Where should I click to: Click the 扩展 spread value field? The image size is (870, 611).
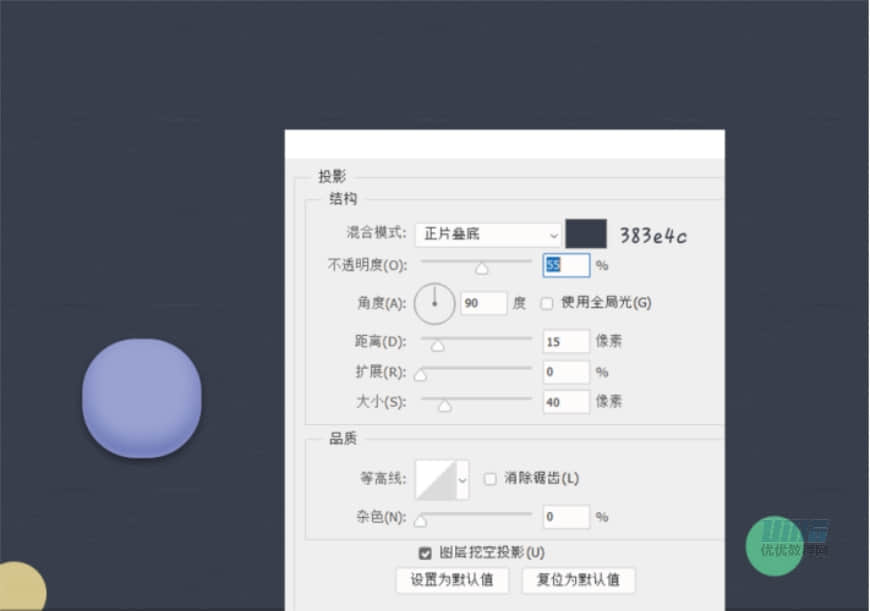[x=566, y=372]
